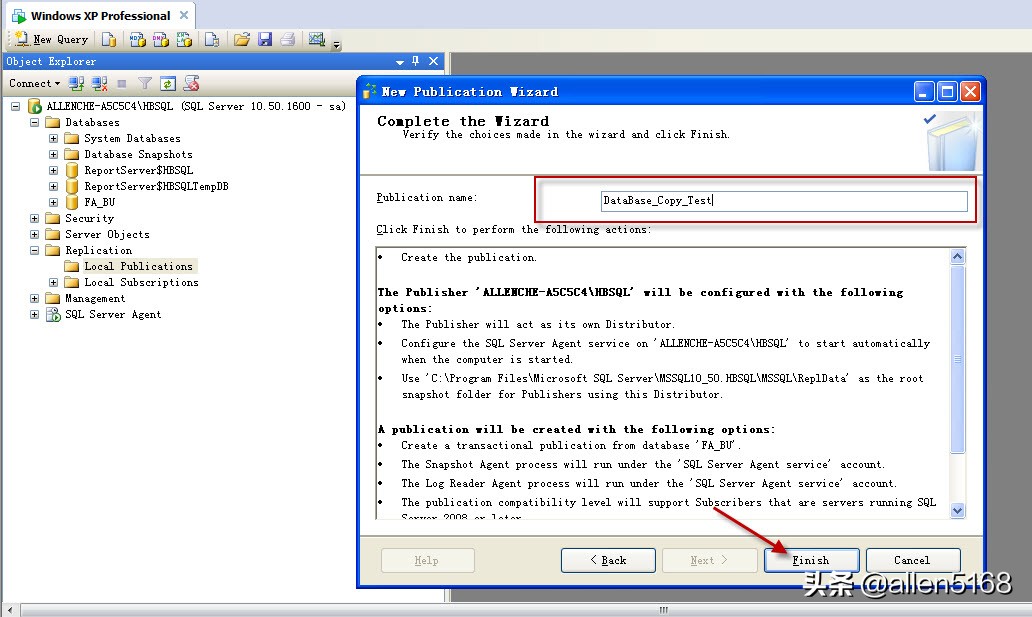Cancel the New Publication Wizard
This screenshot has width=1032, height=617.
pos(913,560)
